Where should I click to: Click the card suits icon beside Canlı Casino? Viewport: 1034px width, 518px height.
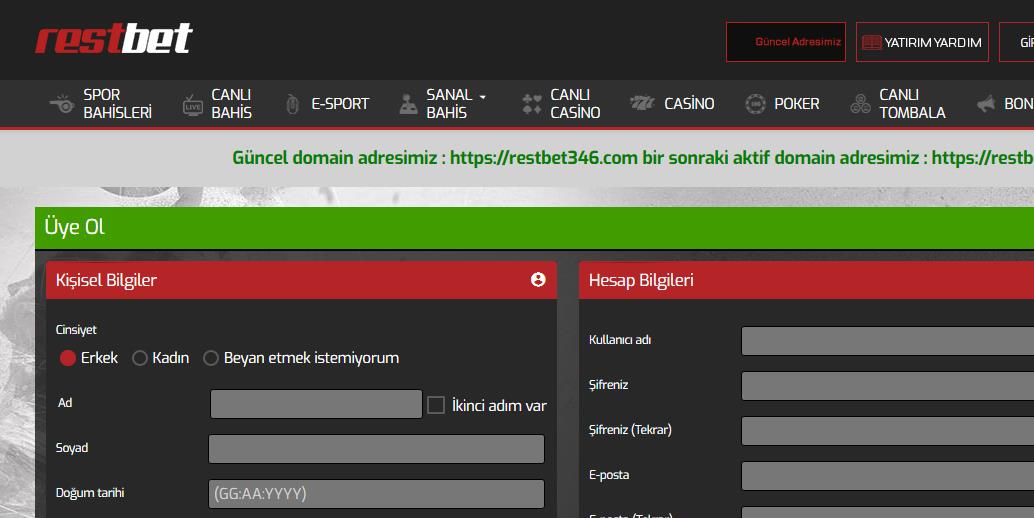(x=532, y=103)
